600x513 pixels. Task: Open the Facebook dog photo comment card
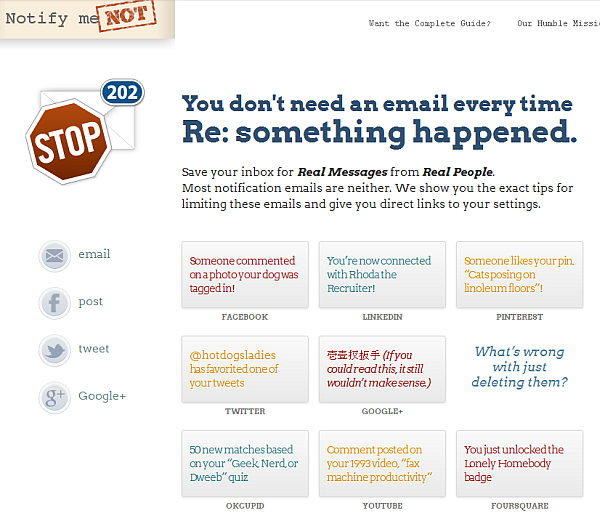click(x=245, y=274)
